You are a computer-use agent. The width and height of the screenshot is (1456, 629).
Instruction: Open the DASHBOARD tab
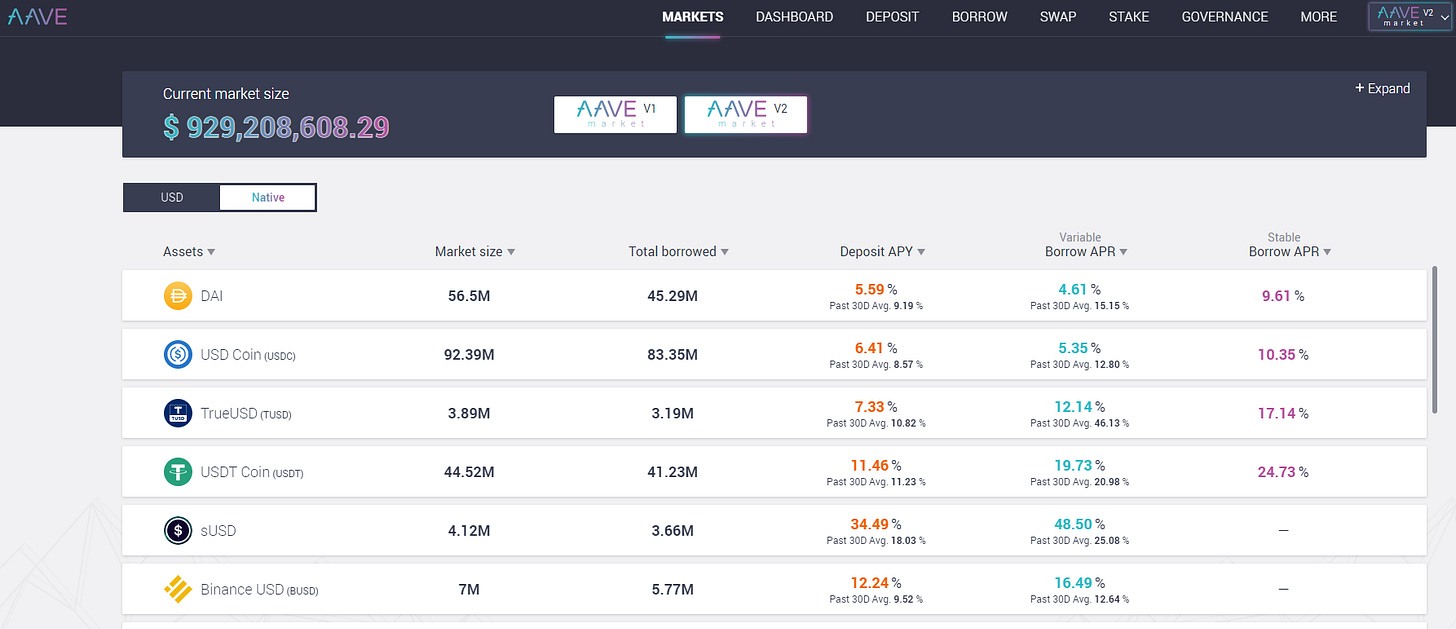794,17
